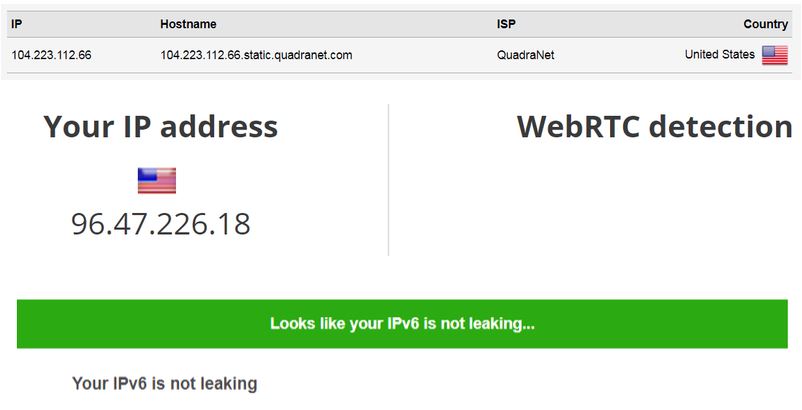The height and width of the screenshot is (410, 802).
Task: Click the 'WebRTC detection' heading
Action: [654, 127]
